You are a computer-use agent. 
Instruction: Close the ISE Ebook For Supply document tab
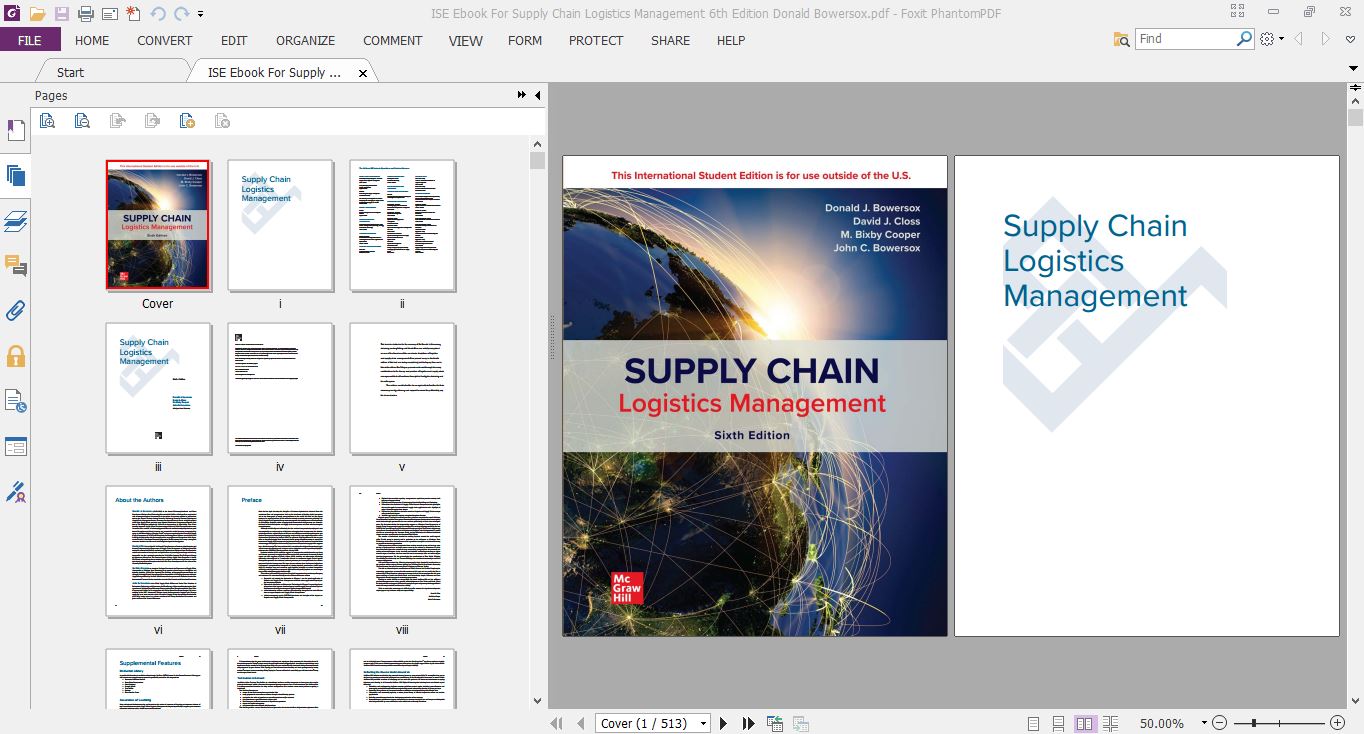click(363, 73)
